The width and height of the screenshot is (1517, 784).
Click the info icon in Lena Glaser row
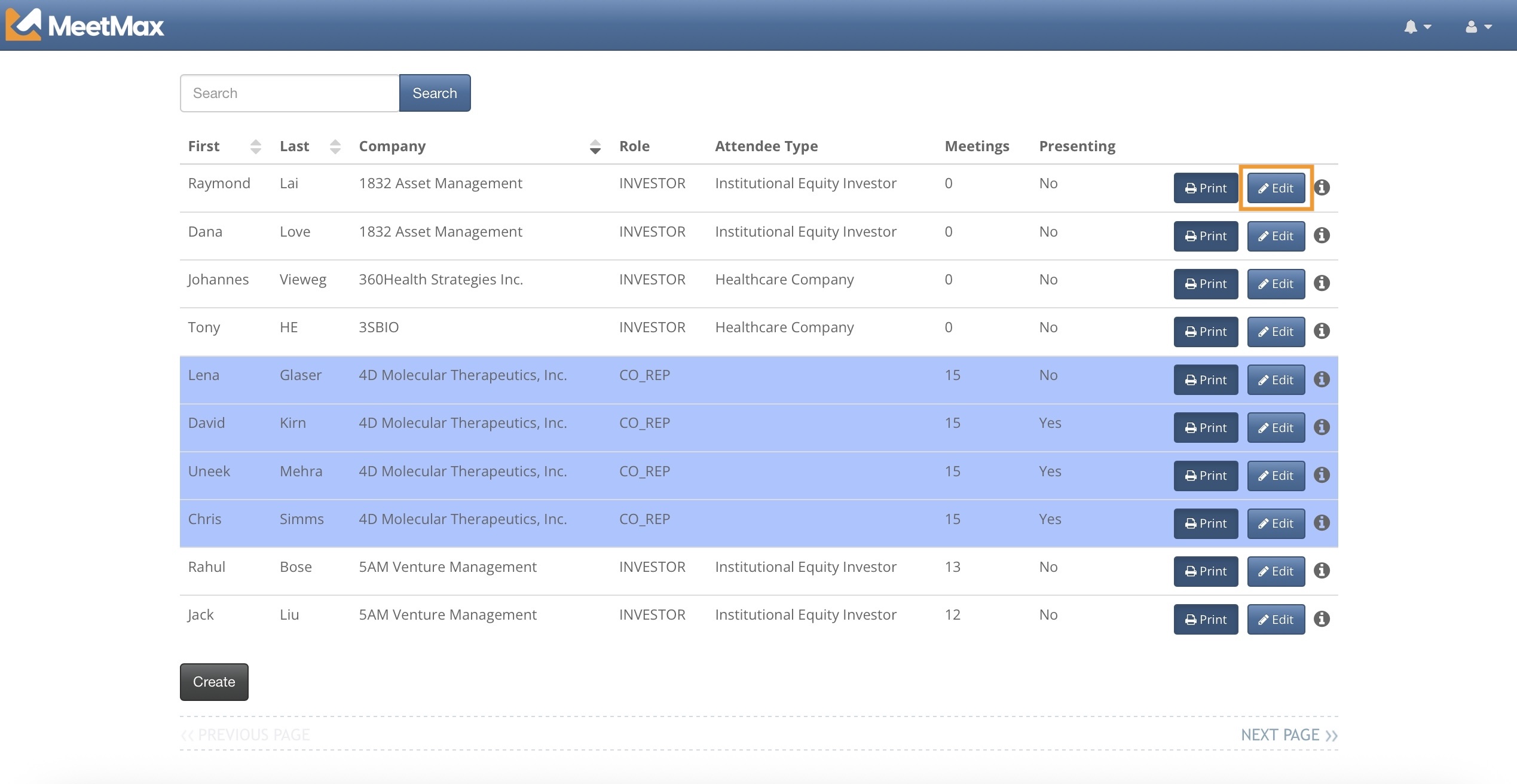click(1322, 379)
